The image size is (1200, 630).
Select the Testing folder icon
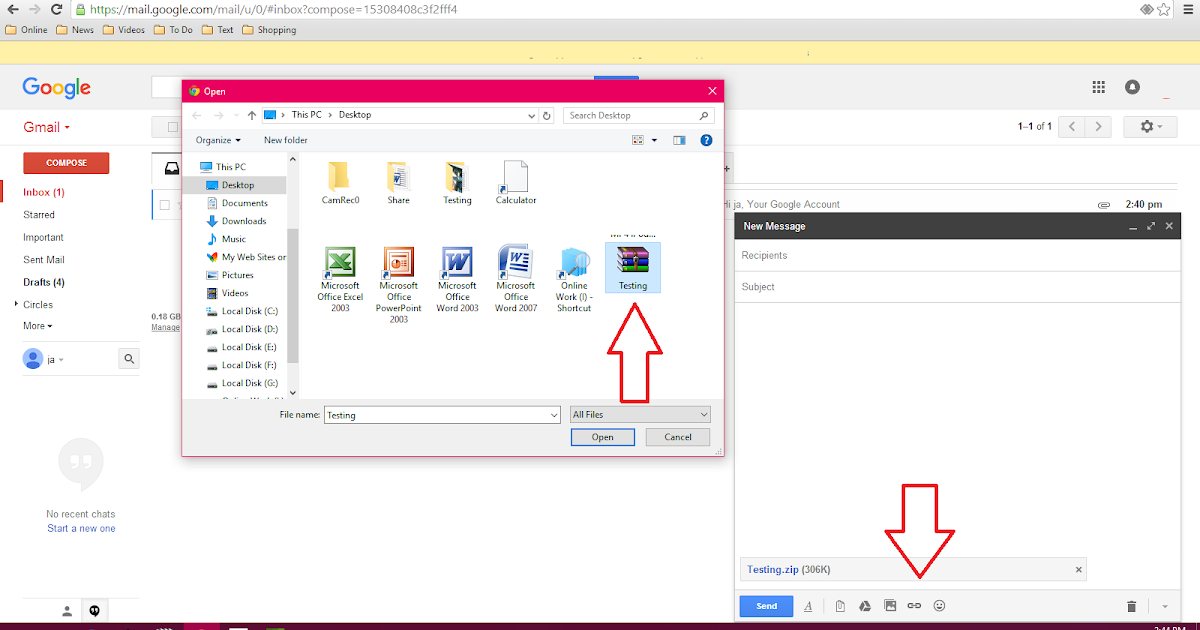click(457, 183)
